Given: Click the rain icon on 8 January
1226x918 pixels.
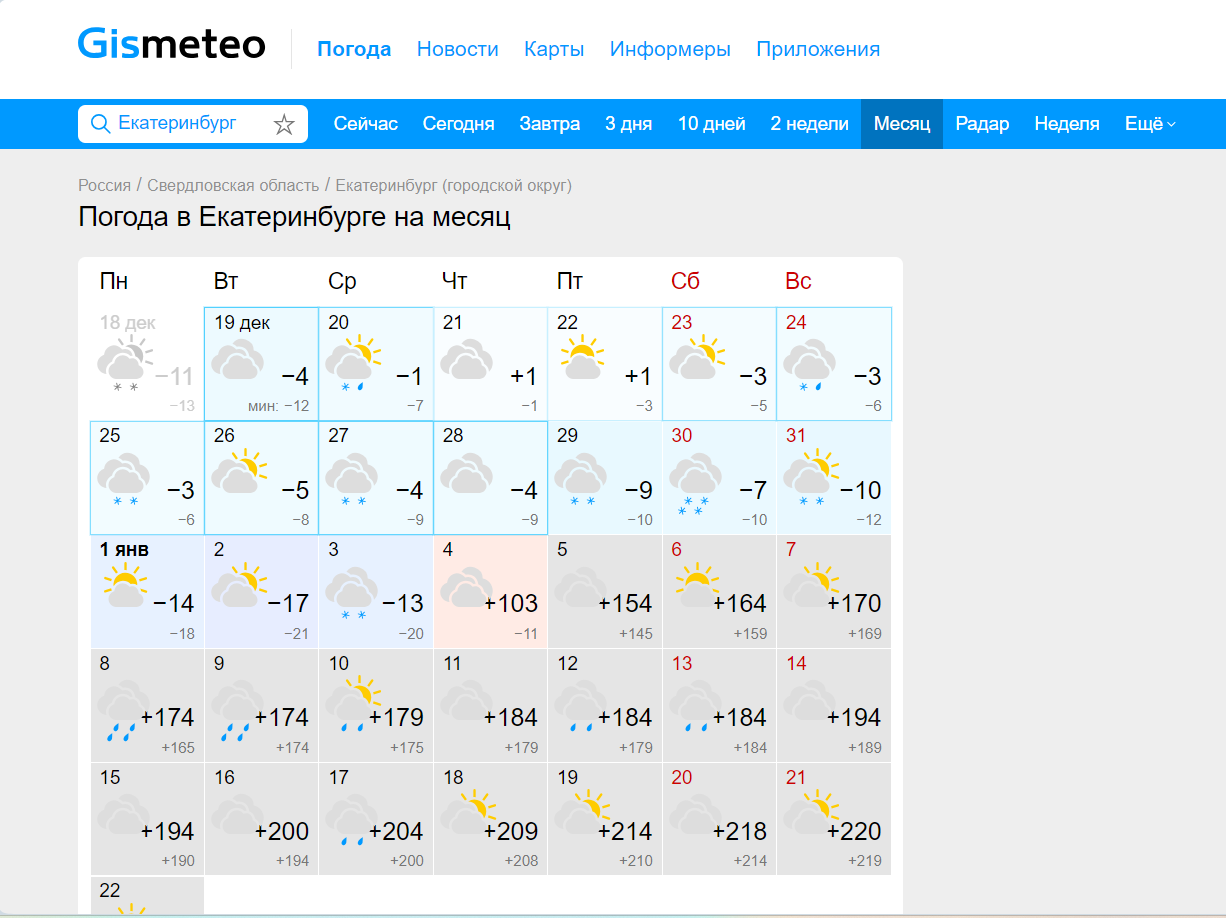Looking at the screenshot, I should [124, 710].
